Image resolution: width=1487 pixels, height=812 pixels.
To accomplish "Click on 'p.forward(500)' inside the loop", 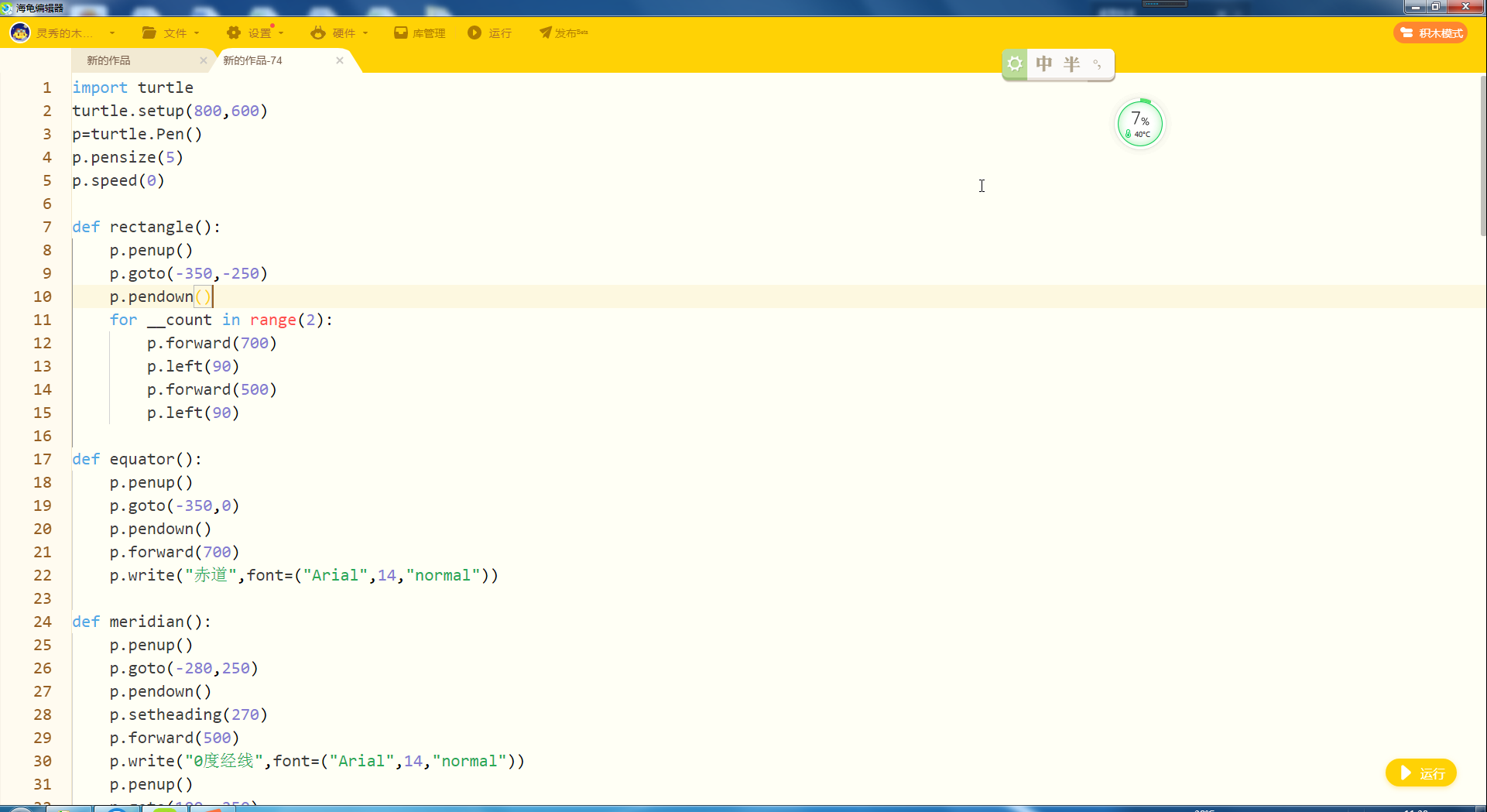I will [x=211, y=389].
